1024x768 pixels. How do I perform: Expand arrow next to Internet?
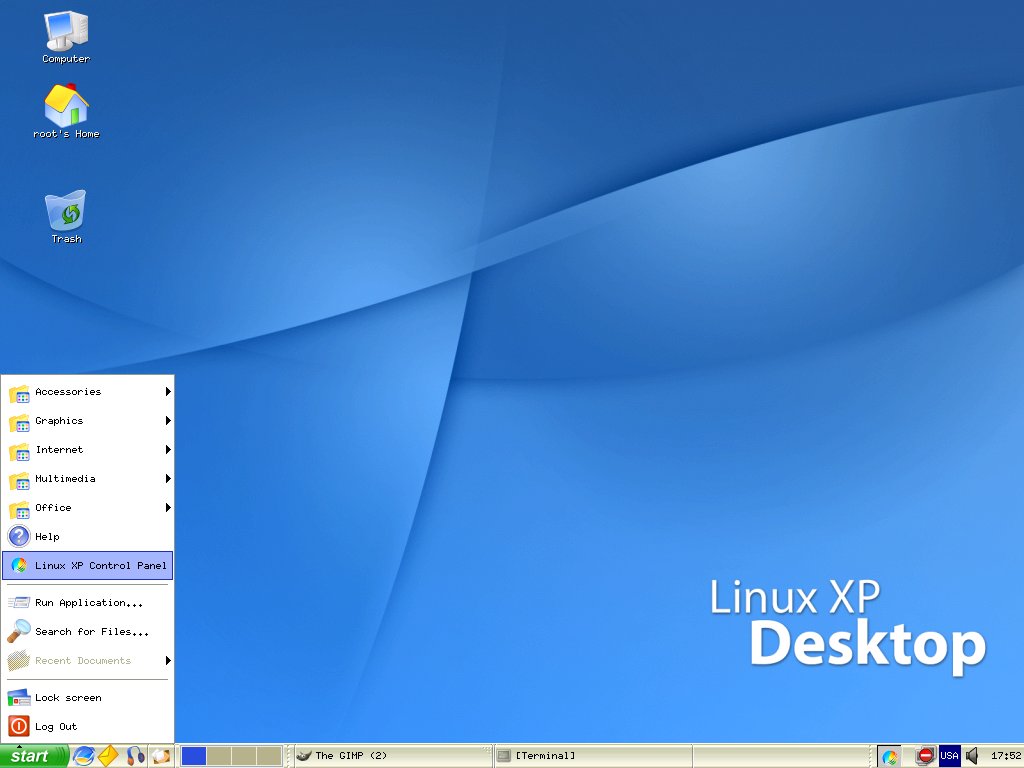tap(168, 449)
